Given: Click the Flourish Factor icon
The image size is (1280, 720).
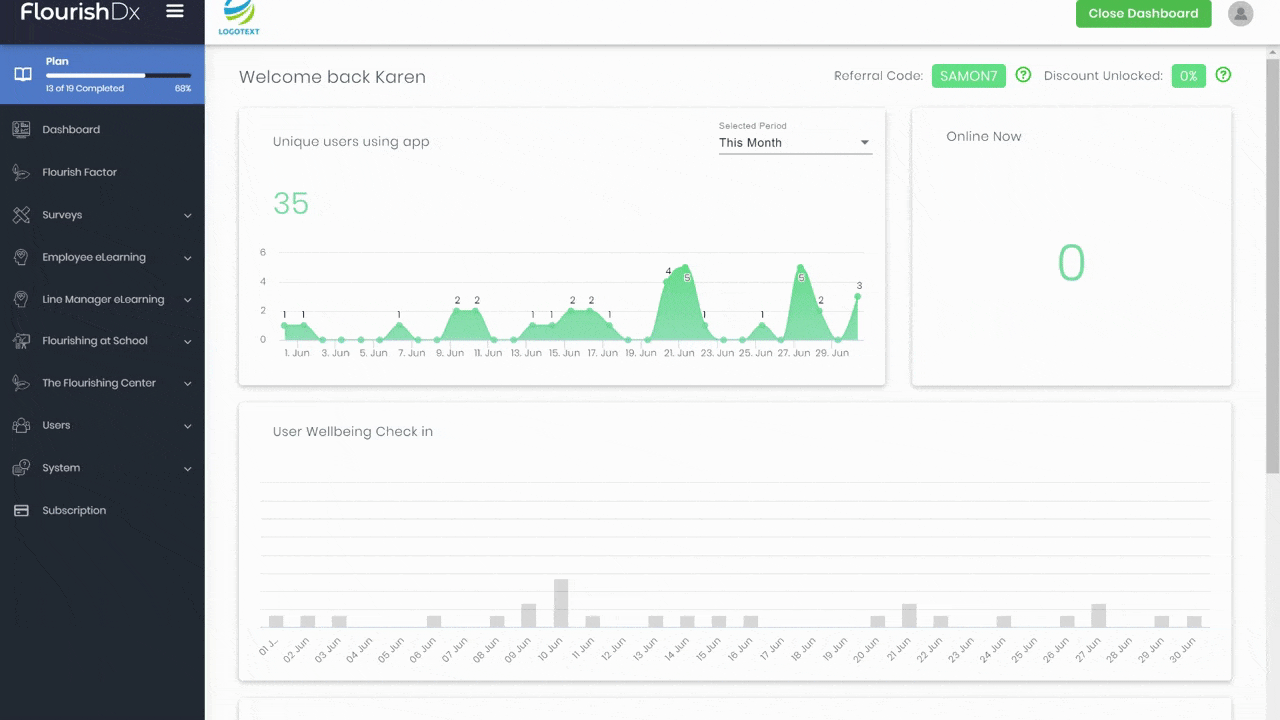Looking at the screenshot, I should (x=21, y=172).
